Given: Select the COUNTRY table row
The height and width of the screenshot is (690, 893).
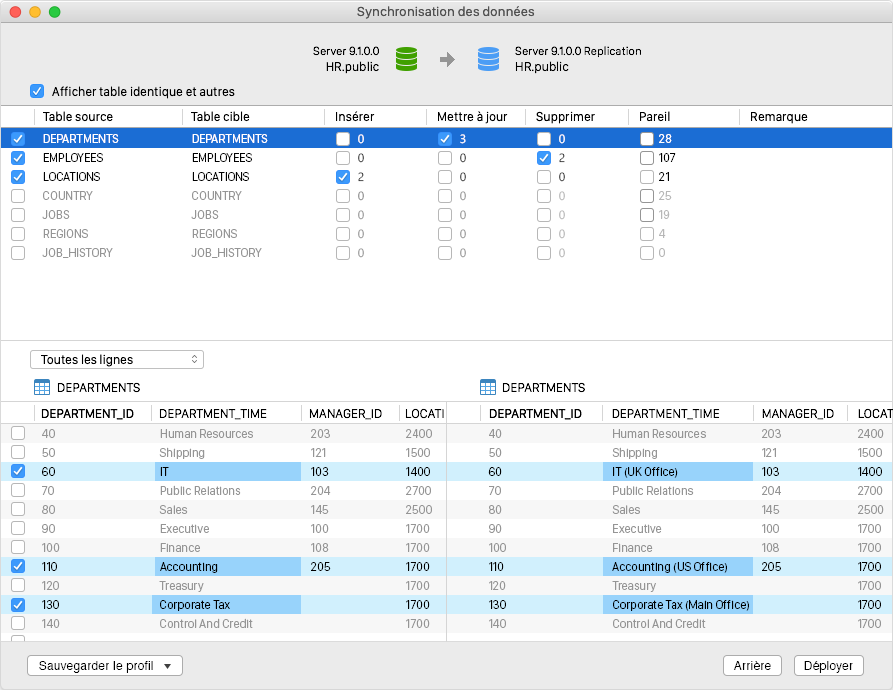Looking at the screenshot, I should point(68,196).
